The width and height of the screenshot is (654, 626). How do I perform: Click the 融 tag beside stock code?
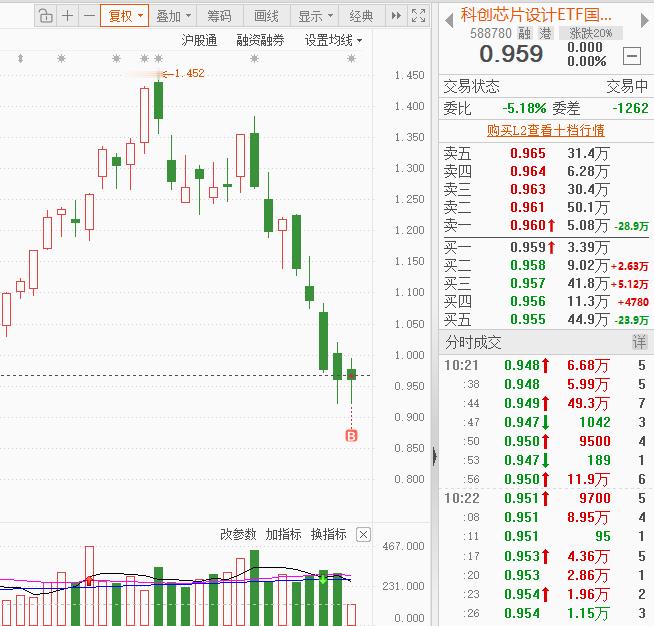(525, 33)
